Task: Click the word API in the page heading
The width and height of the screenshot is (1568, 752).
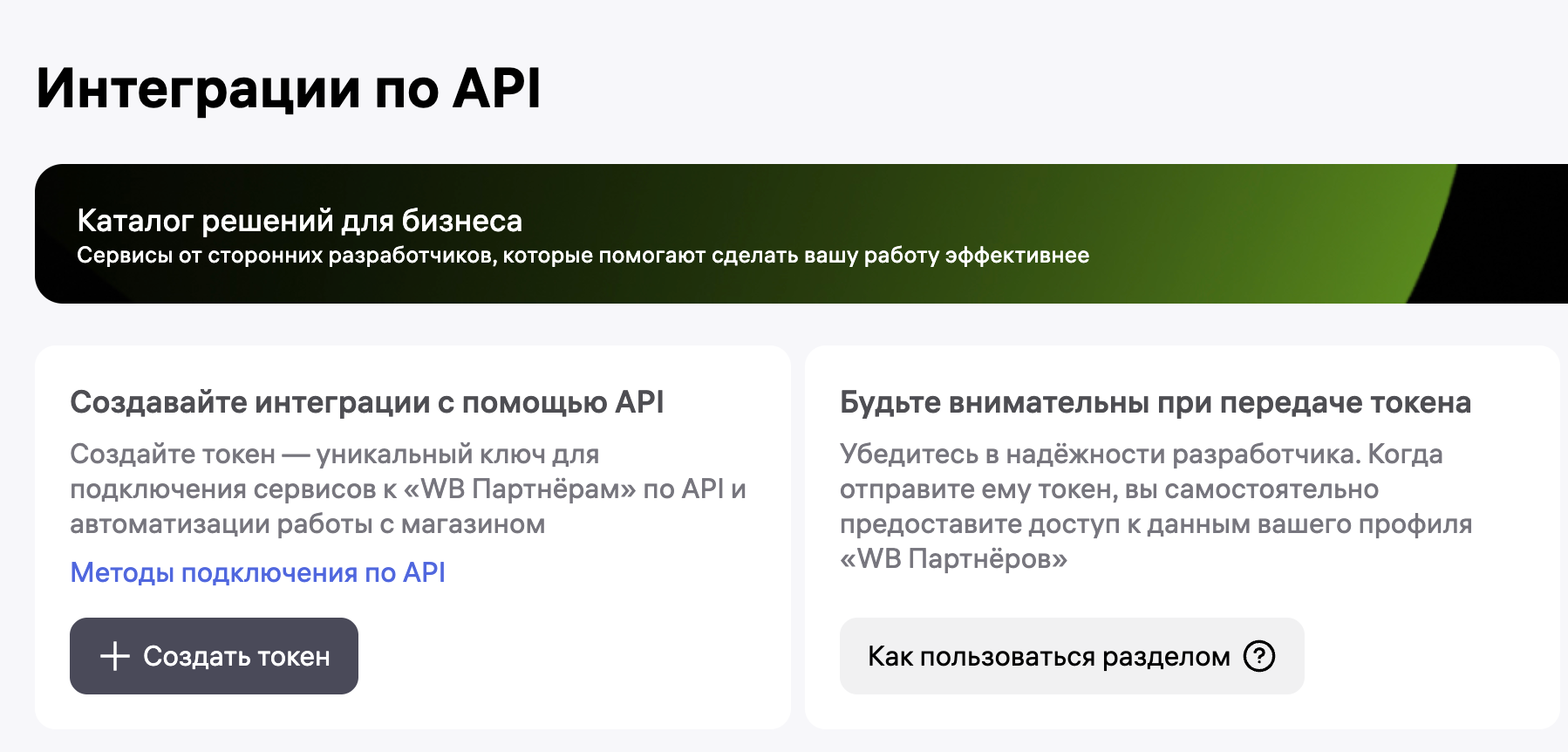Action: click(x=497, y=88)
